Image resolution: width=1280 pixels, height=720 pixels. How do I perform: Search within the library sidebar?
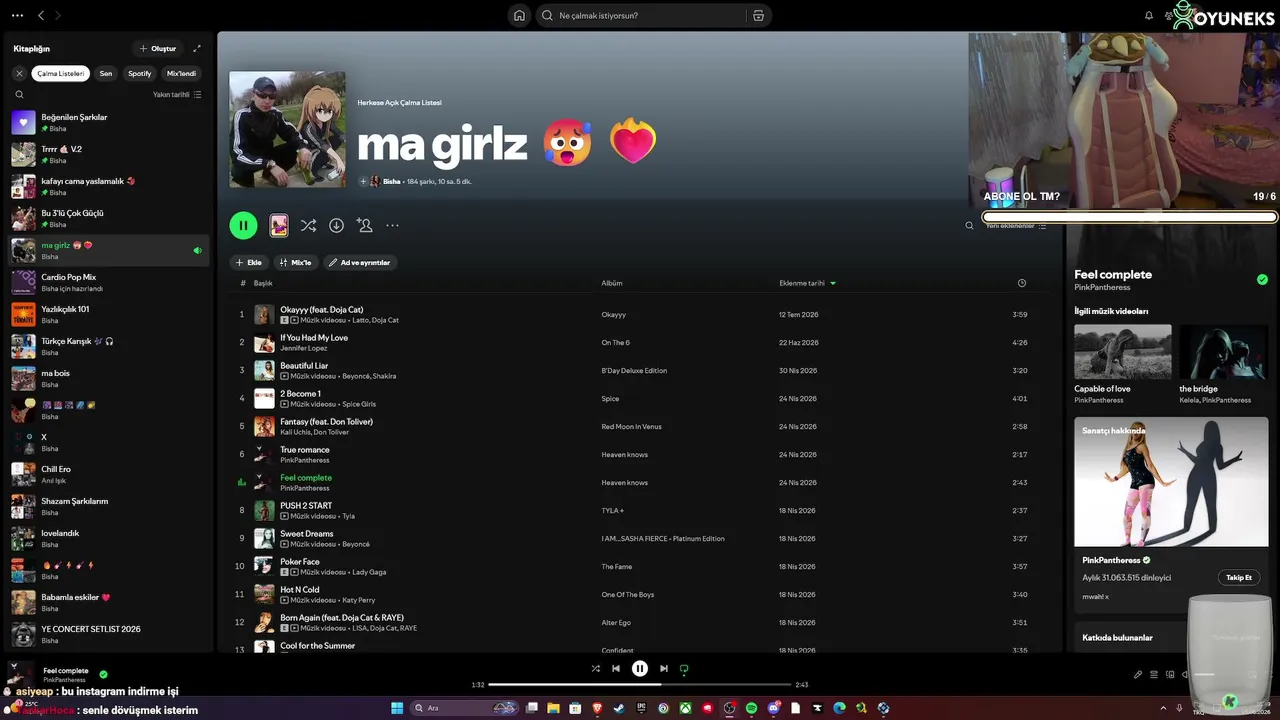coord(19,95)
